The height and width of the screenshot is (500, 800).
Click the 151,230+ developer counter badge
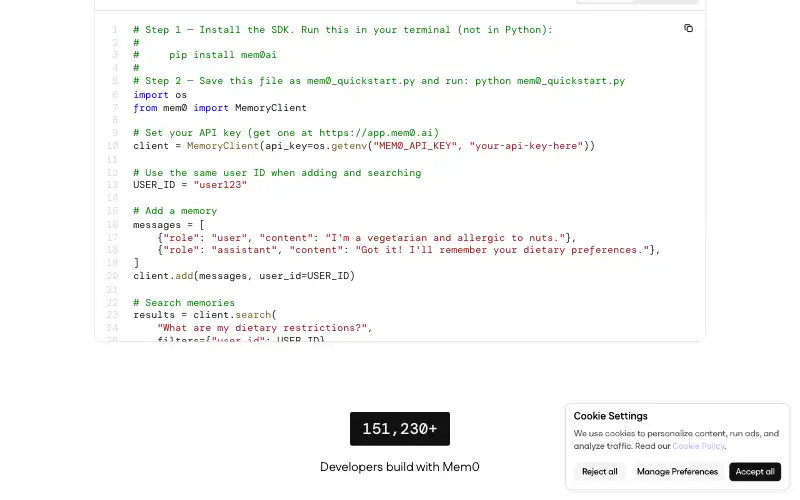(399, 429)
